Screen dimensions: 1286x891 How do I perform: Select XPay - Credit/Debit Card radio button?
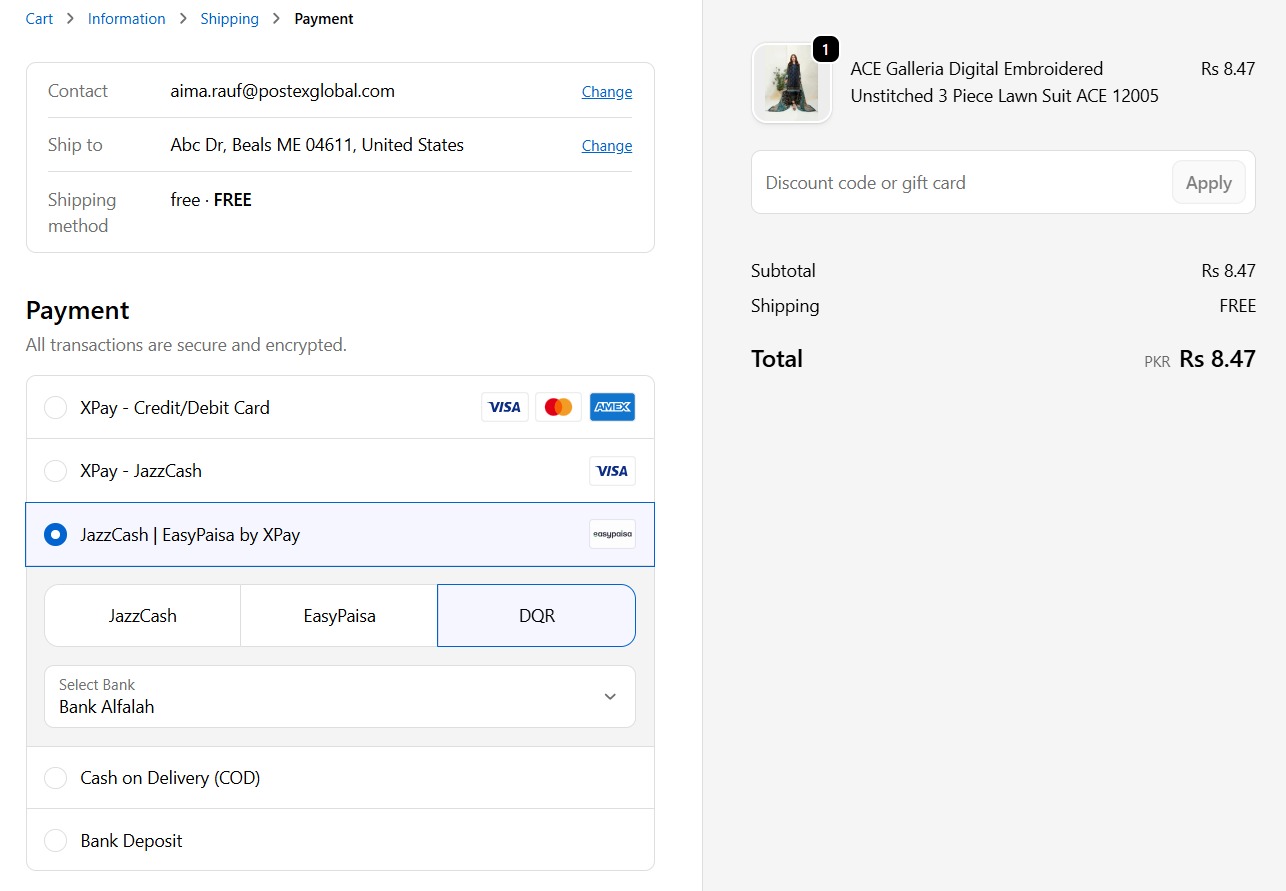(x=56, y=408)
